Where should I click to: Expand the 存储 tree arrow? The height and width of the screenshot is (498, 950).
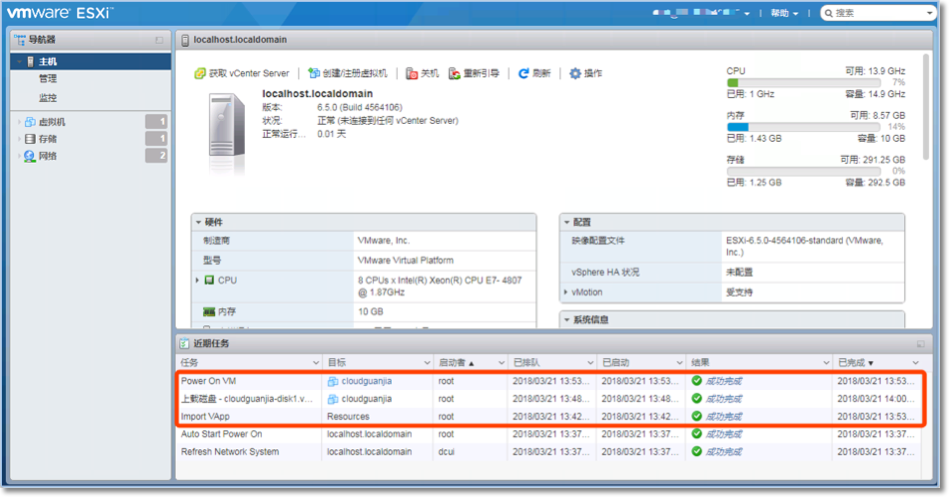coord(19,139)
